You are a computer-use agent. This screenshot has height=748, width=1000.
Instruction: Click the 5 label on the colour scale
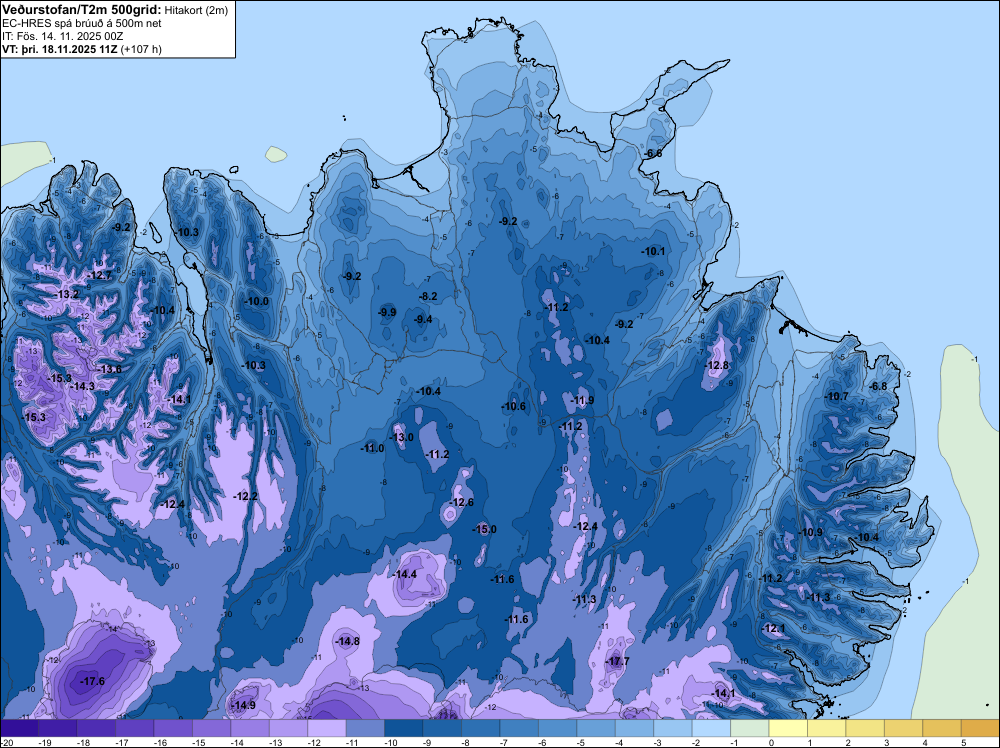pos(964,743)
